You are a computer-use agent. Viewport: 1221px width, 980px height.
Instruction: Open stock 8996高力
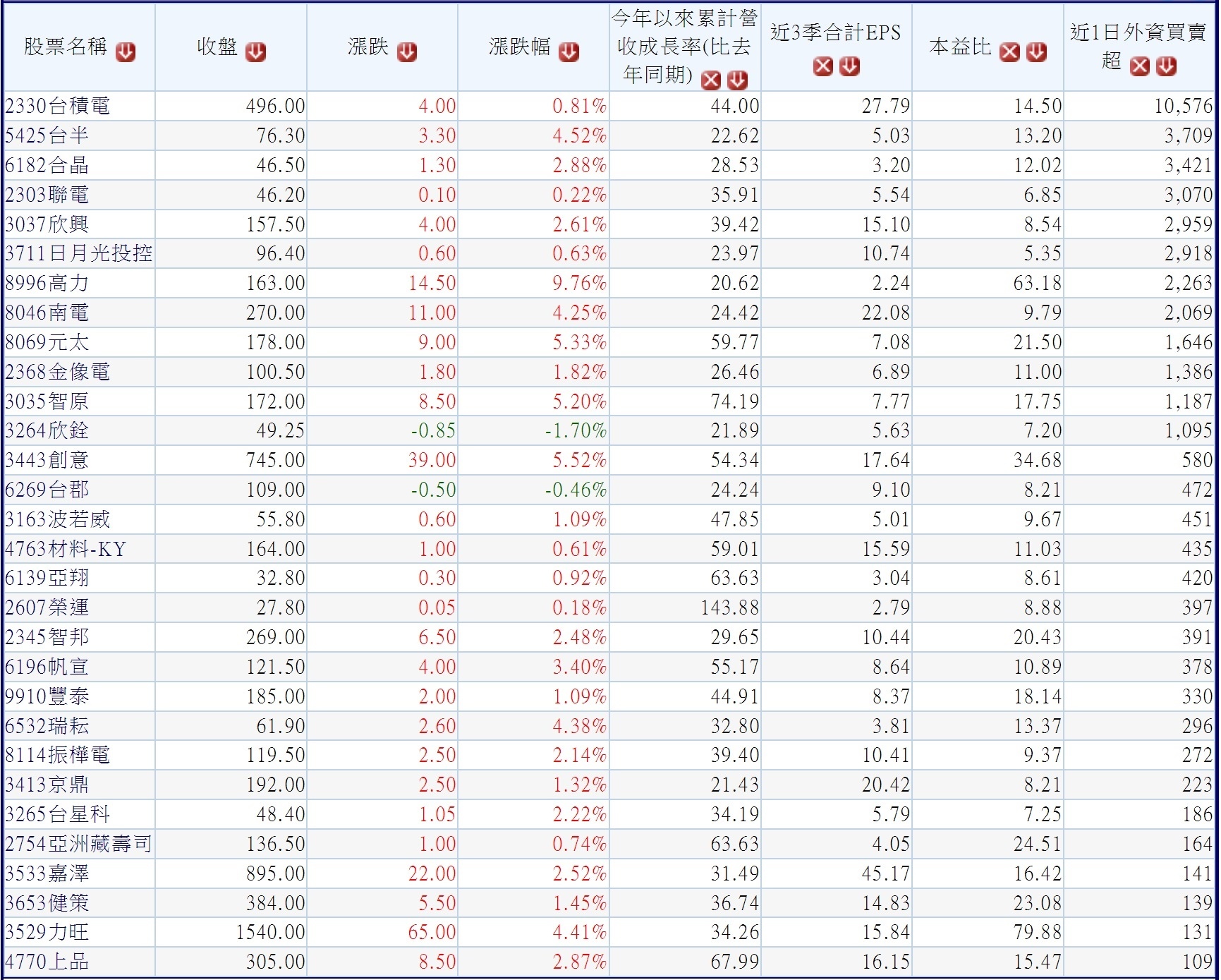(x=47, y=283)
